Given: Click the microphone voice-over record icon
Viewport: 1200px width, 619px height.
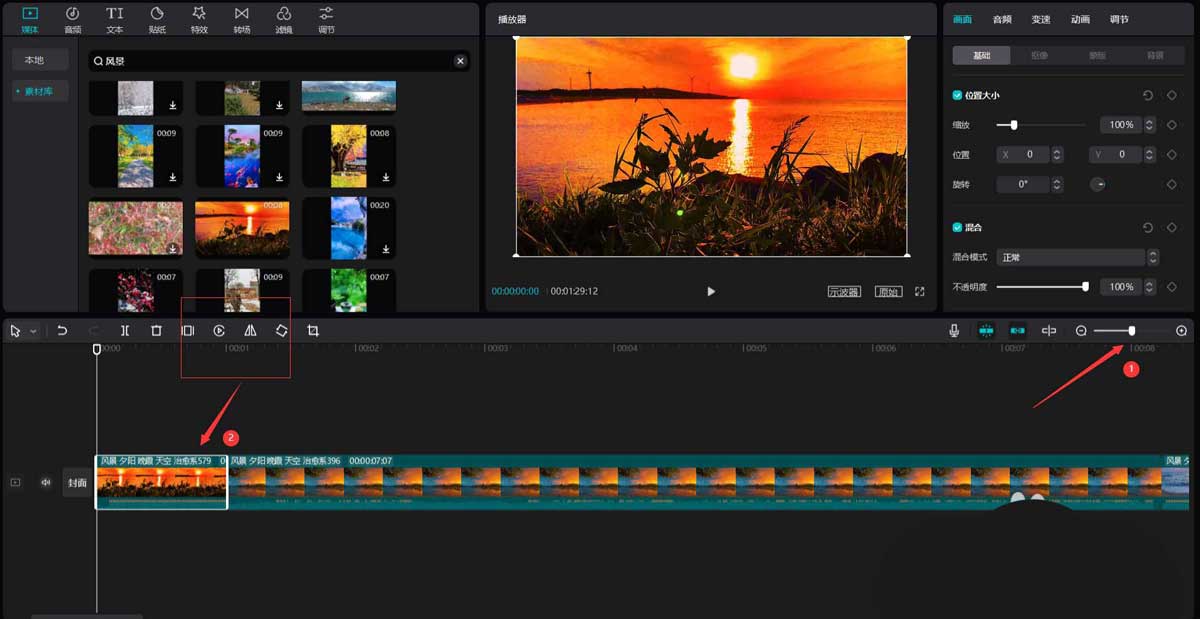Looking at the screenshot, I should pyautogui.click(x=955, y=331).
